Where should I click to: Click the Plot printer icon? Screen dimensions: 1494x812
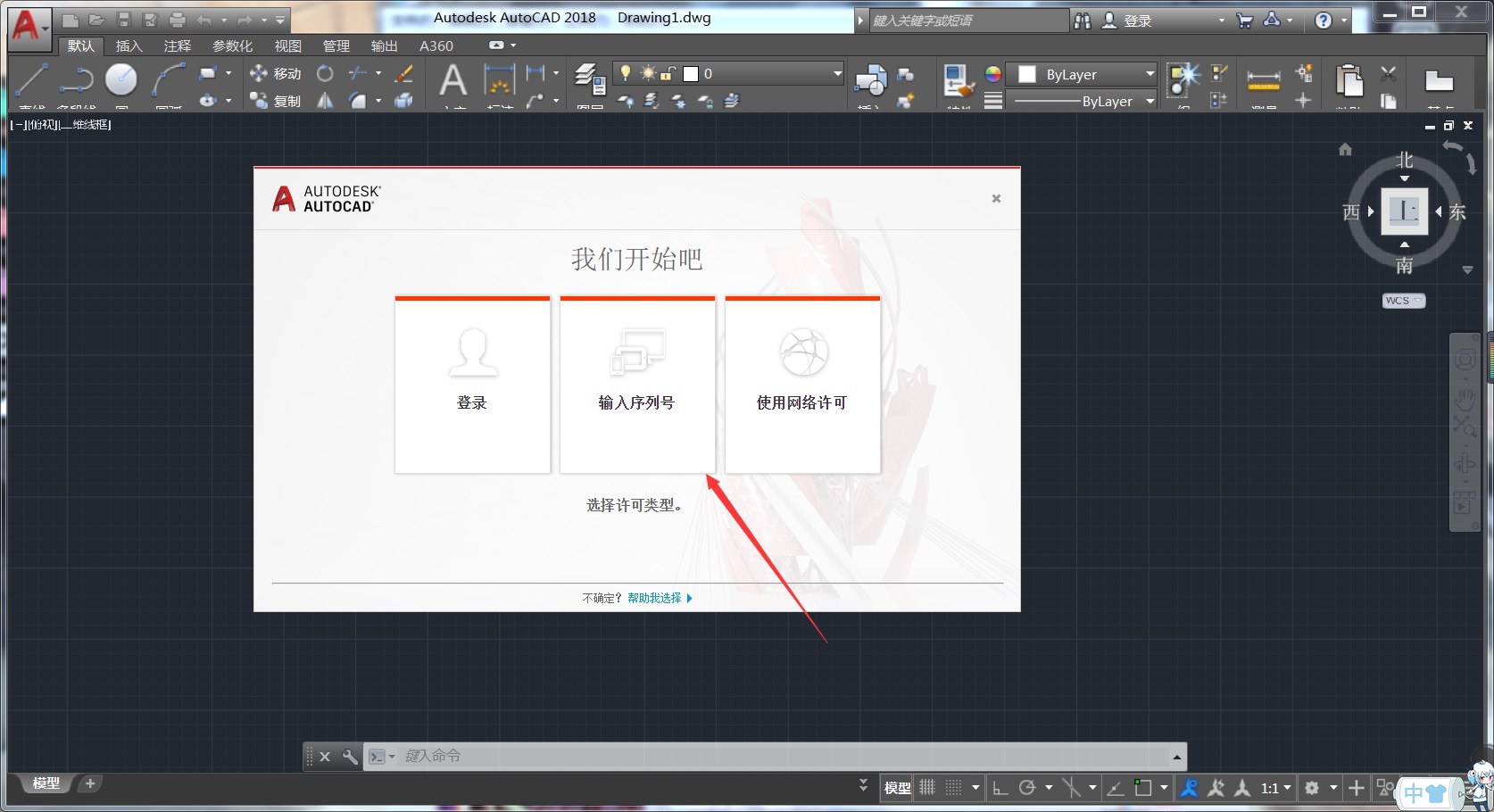tap(178, 20)
